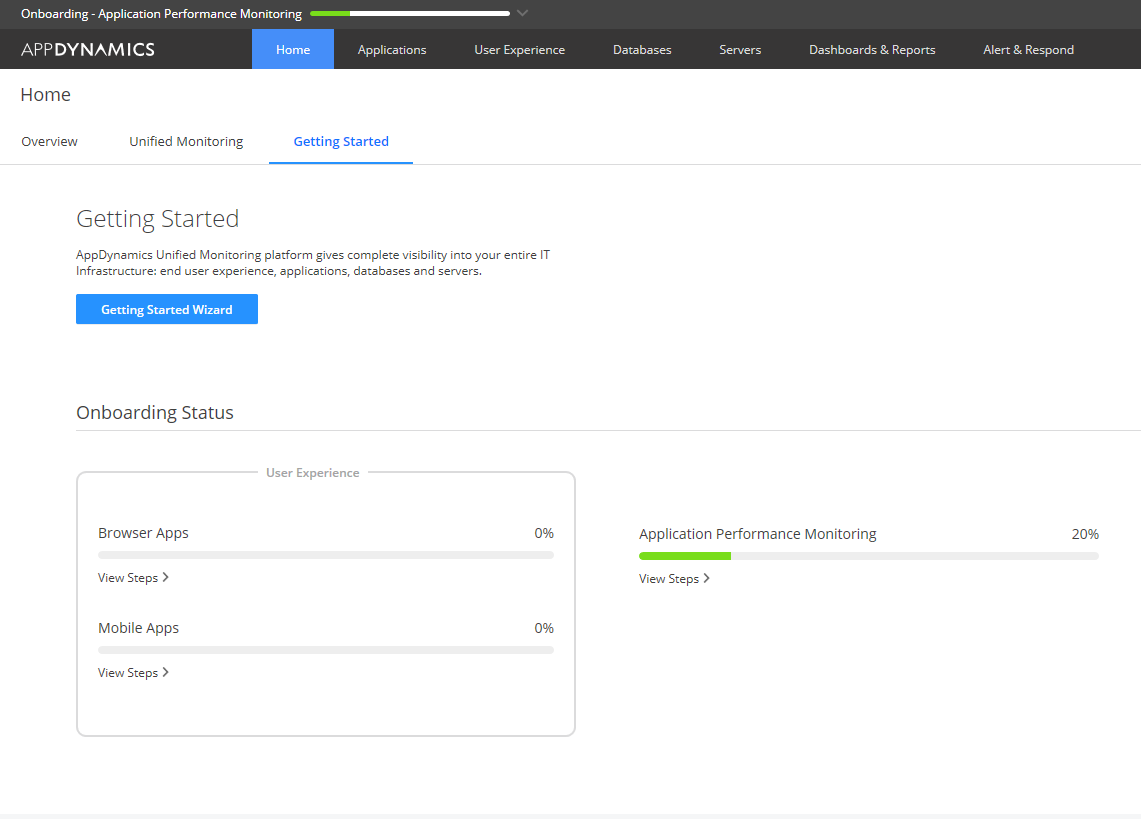The height and width of the screenshot is (819, 1141).
Task: View Steps for Browser Apps
Action: [133, 577]
